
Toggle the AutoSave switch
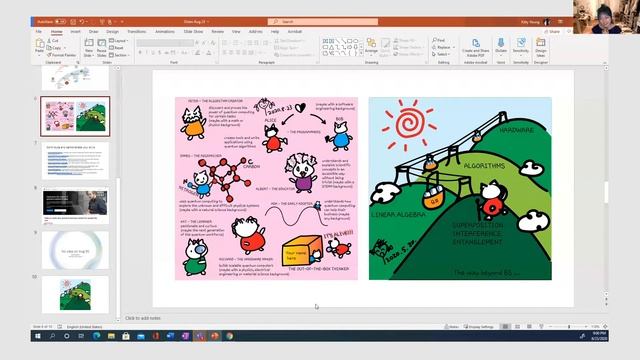pyautogui.click(x=60, y=22)
